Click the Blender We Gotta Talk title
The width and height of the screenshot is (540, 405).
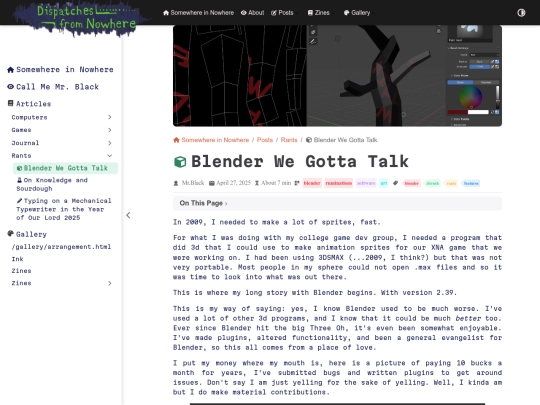click(x=300, y=162)
